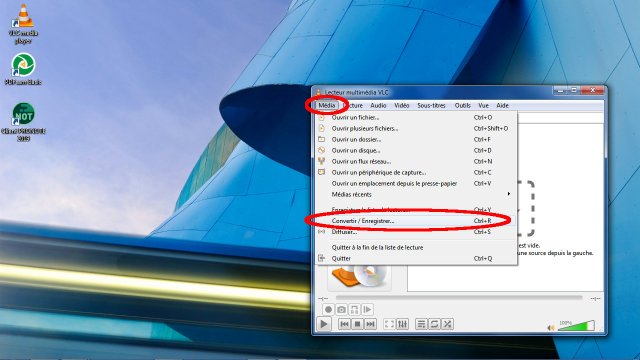The width and height of the screenshot is (640, 360).
Task: Click the playback seek bar
Action: tap(459, 298)
